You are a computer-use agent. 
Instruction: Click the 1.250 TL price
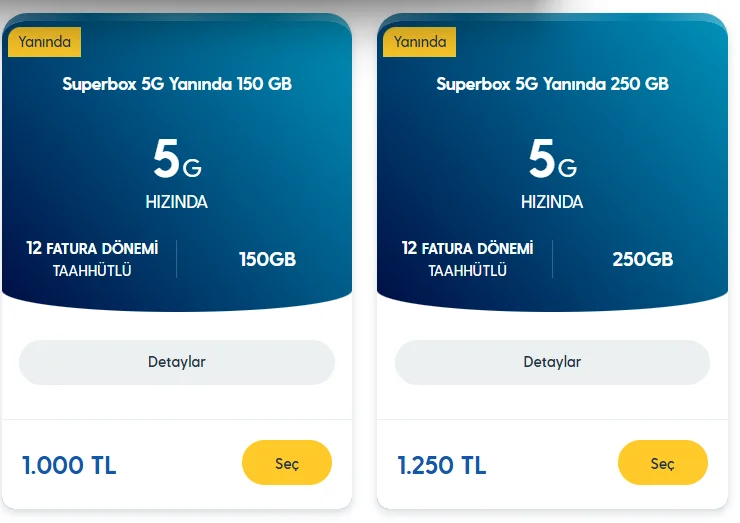442,465
